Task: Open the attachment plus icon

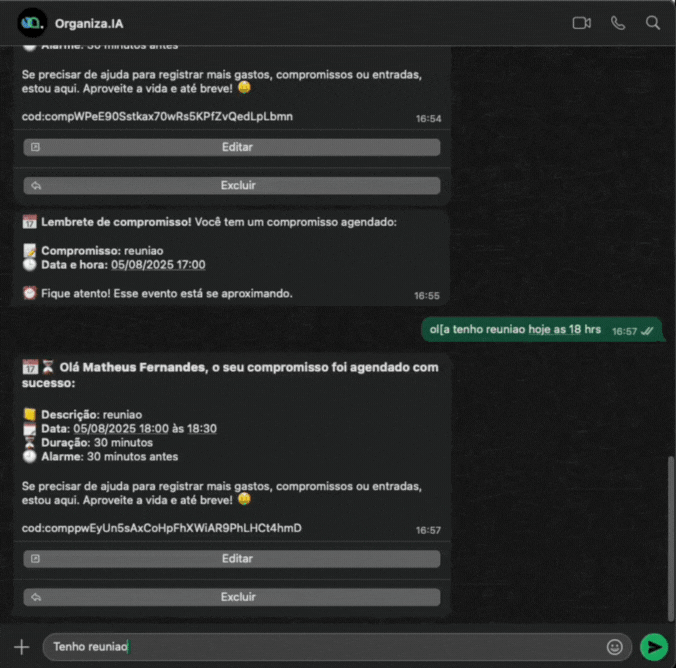Action: (x=21, y=646)
